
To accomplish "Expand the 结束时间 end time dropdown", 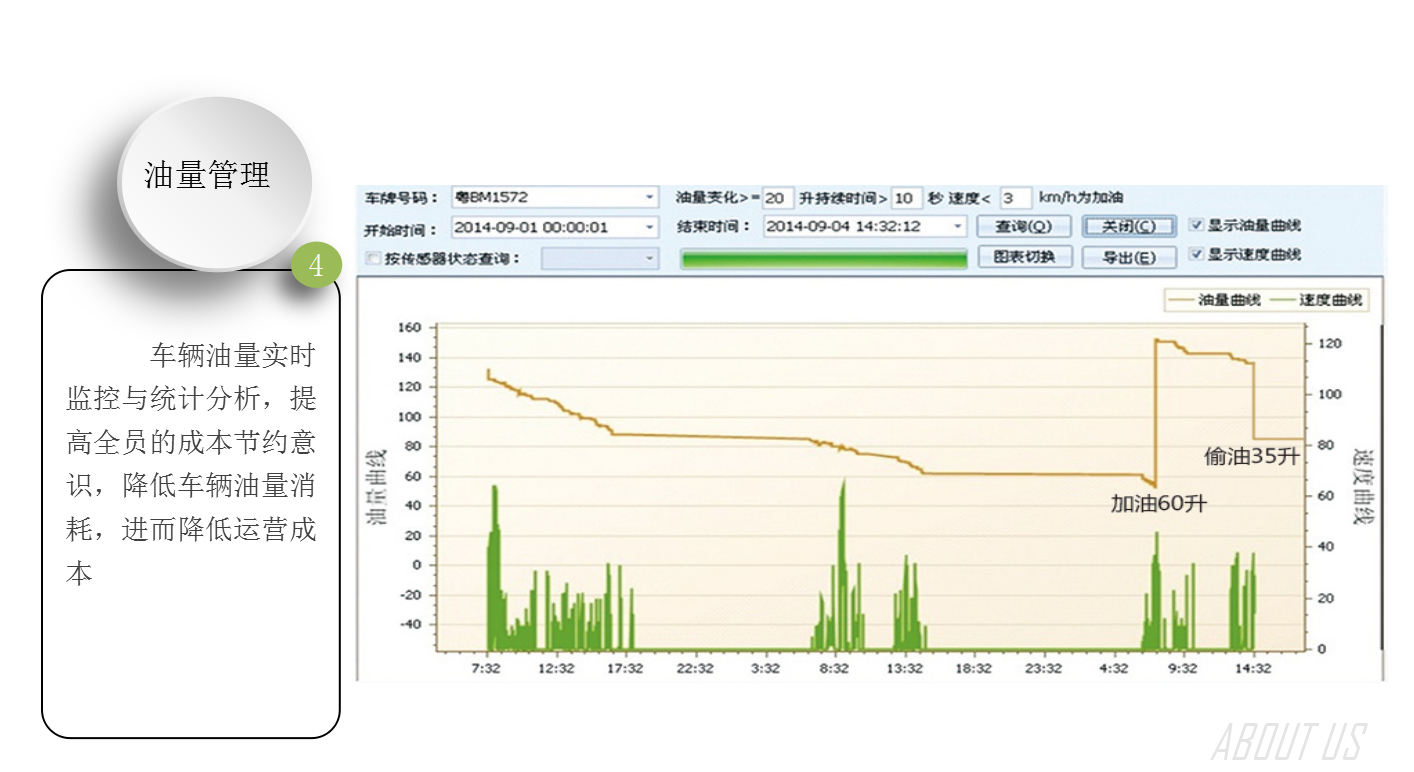I will tap(958, 227).
